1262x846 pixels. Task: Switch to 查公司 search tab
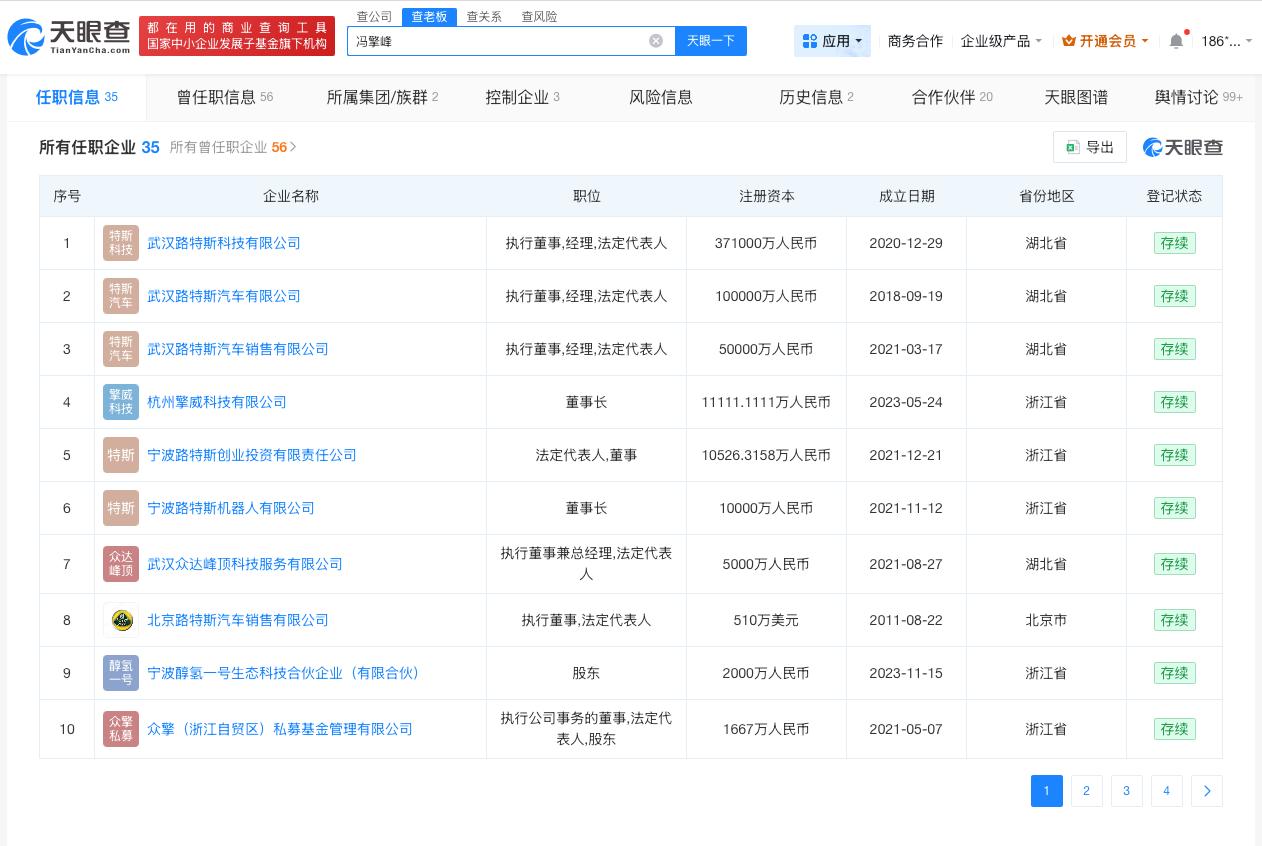coord(375,17)
